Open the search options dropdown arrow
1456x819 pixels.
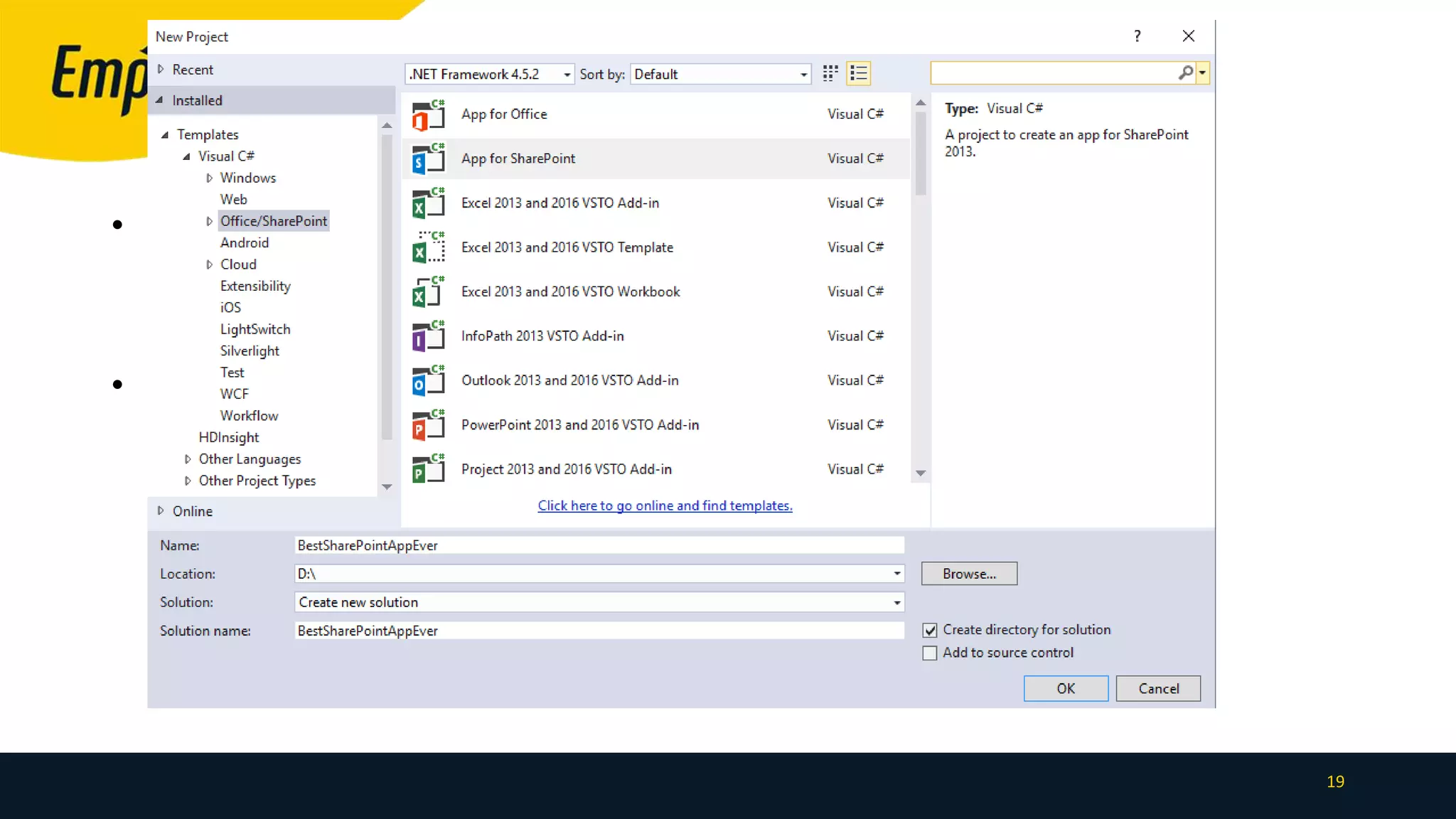1202,73
